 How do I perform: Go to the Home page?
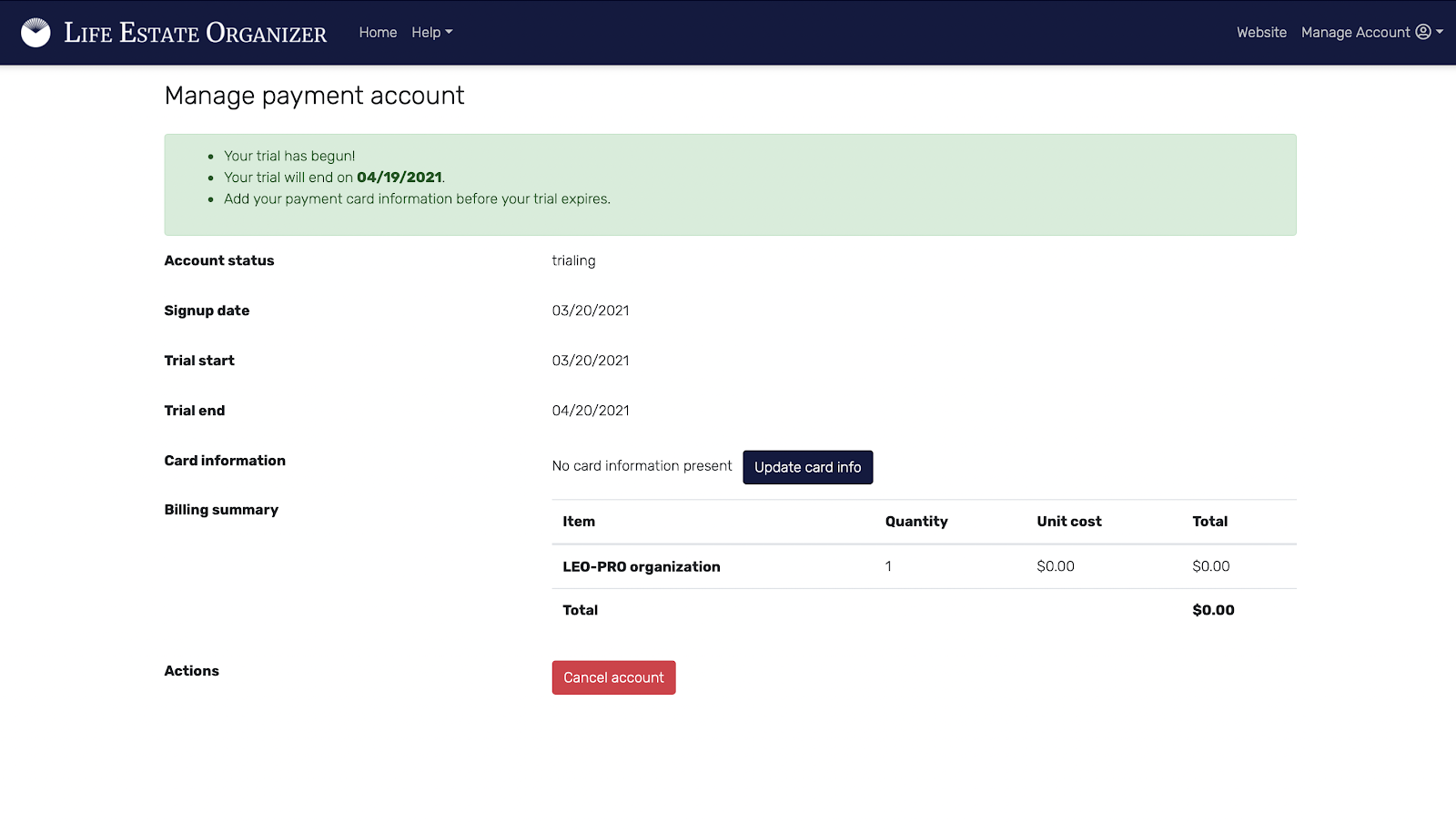pos(378,33)
